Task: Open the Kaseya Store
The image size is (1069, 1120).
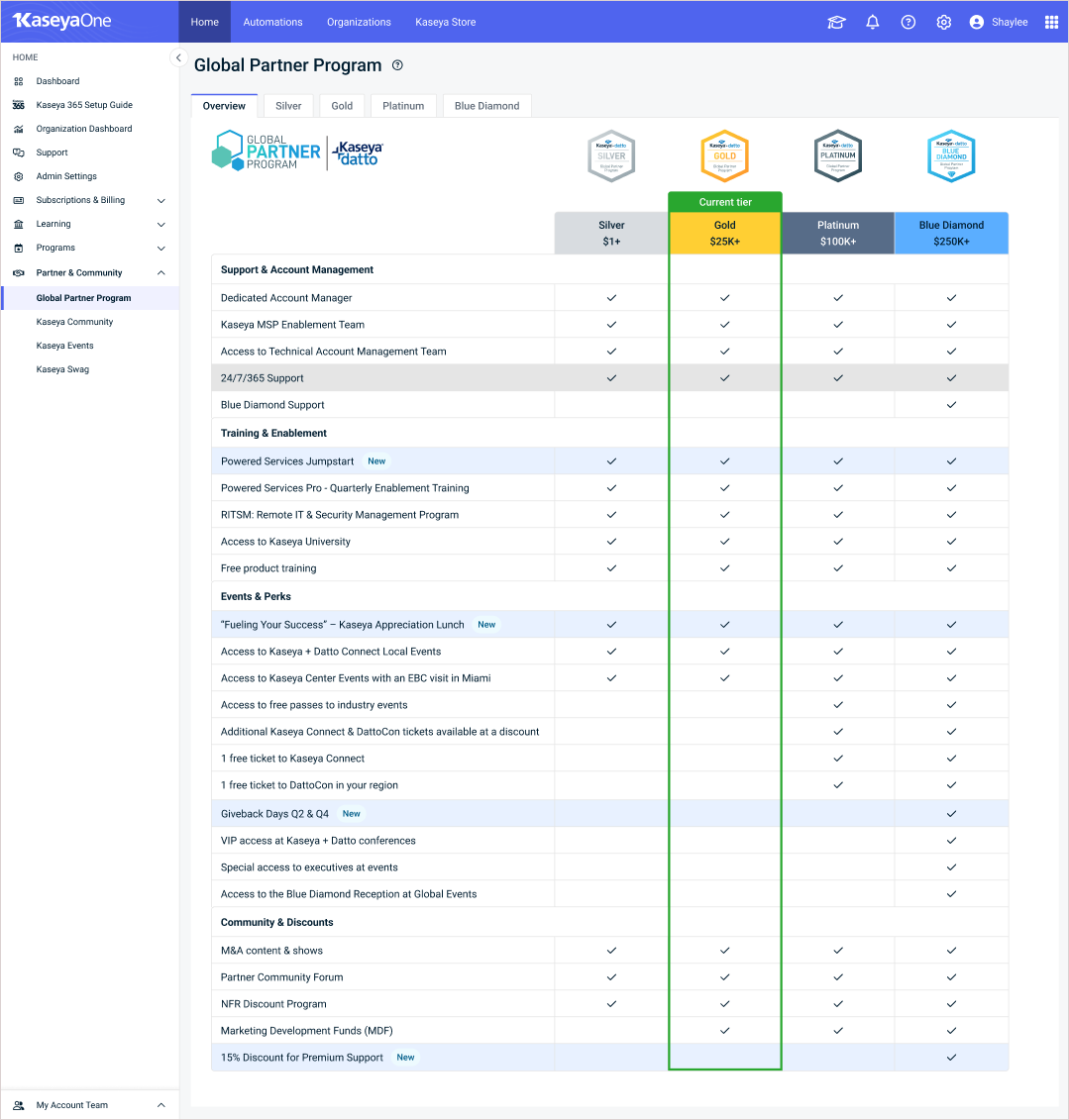Action: pyautogui.click(x=445, y=22)
